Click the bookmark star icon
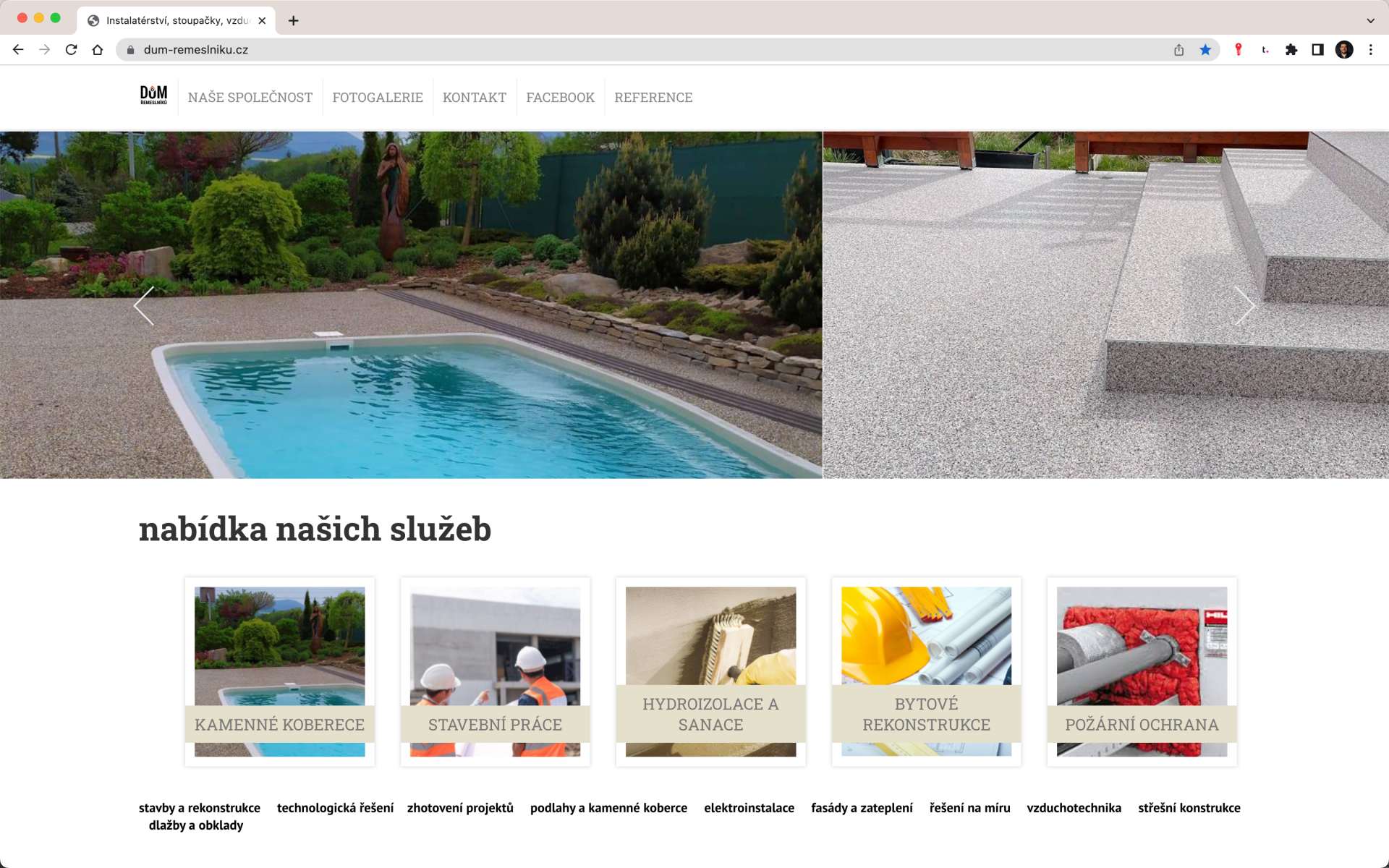1389x868 pixels. tap(1205, 50)
